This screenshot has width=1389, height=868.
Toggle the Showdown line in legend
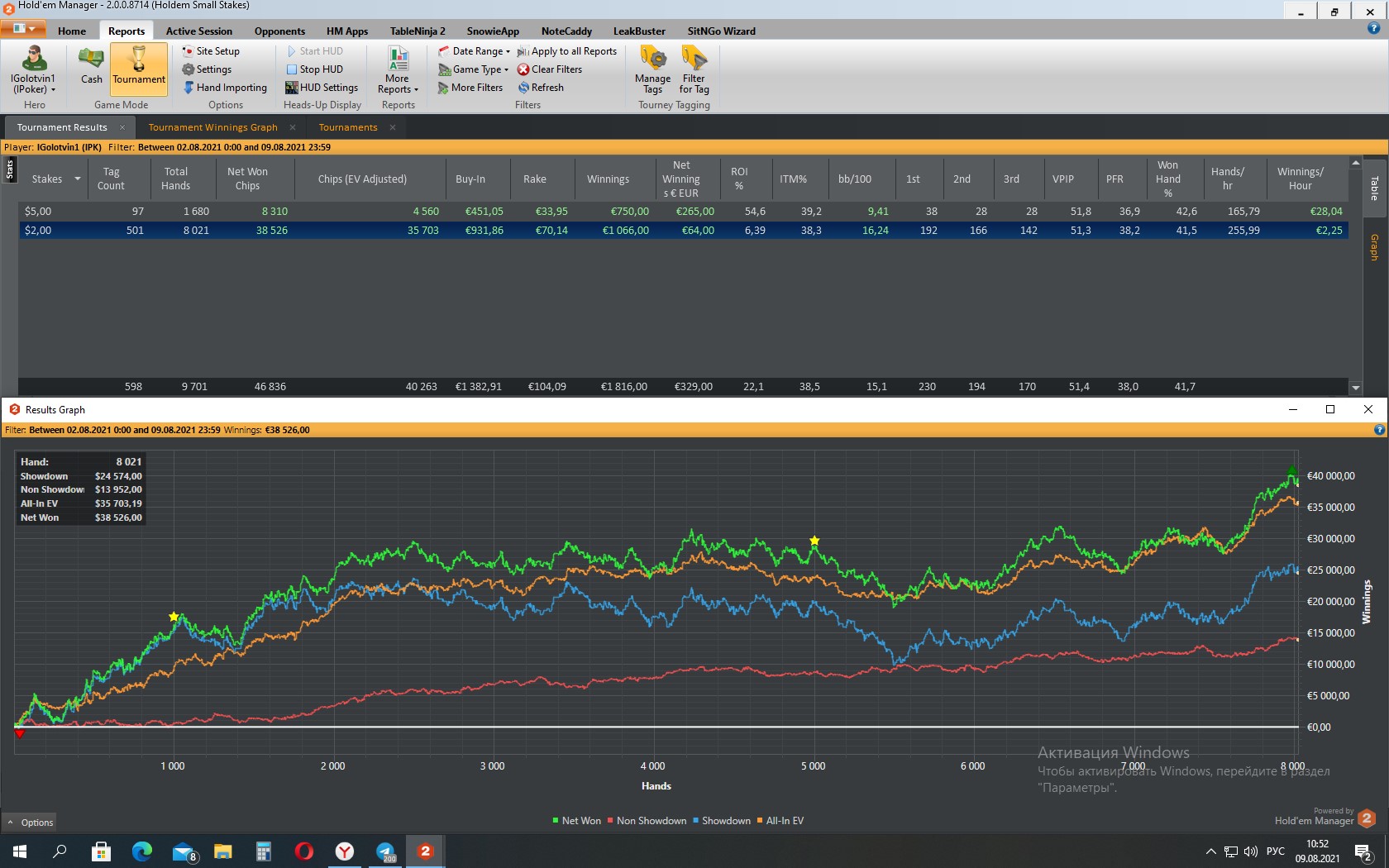coord(721,821)
